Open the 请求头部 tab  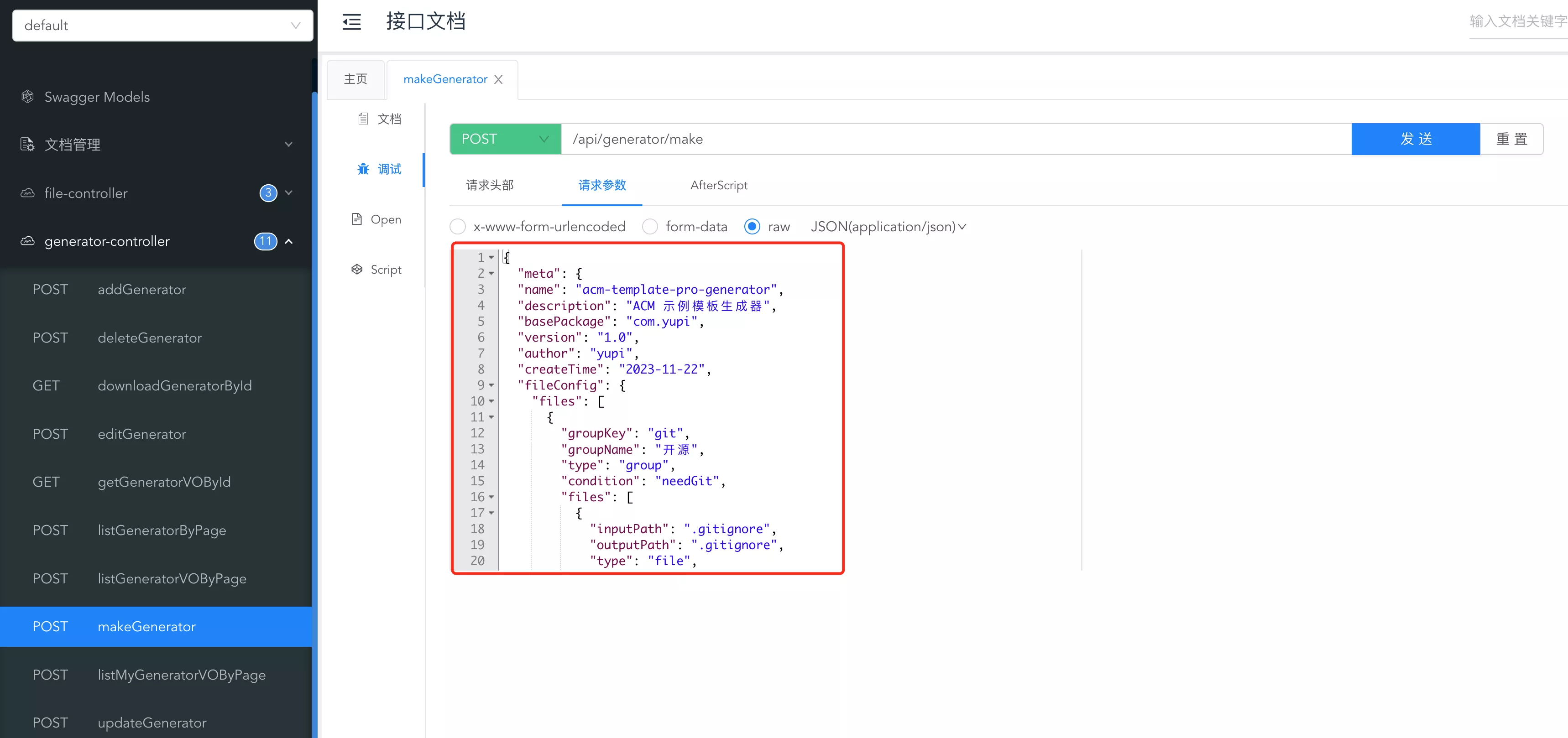click(489, 185)
